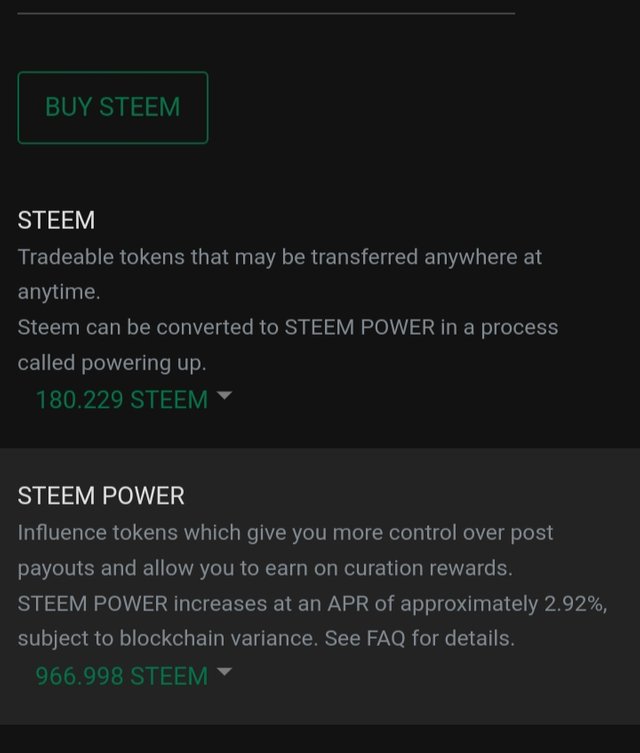Click the horizontal divider above BUY STEEM
The width and height of the screenshot is (640, 753).
point(266,13)
